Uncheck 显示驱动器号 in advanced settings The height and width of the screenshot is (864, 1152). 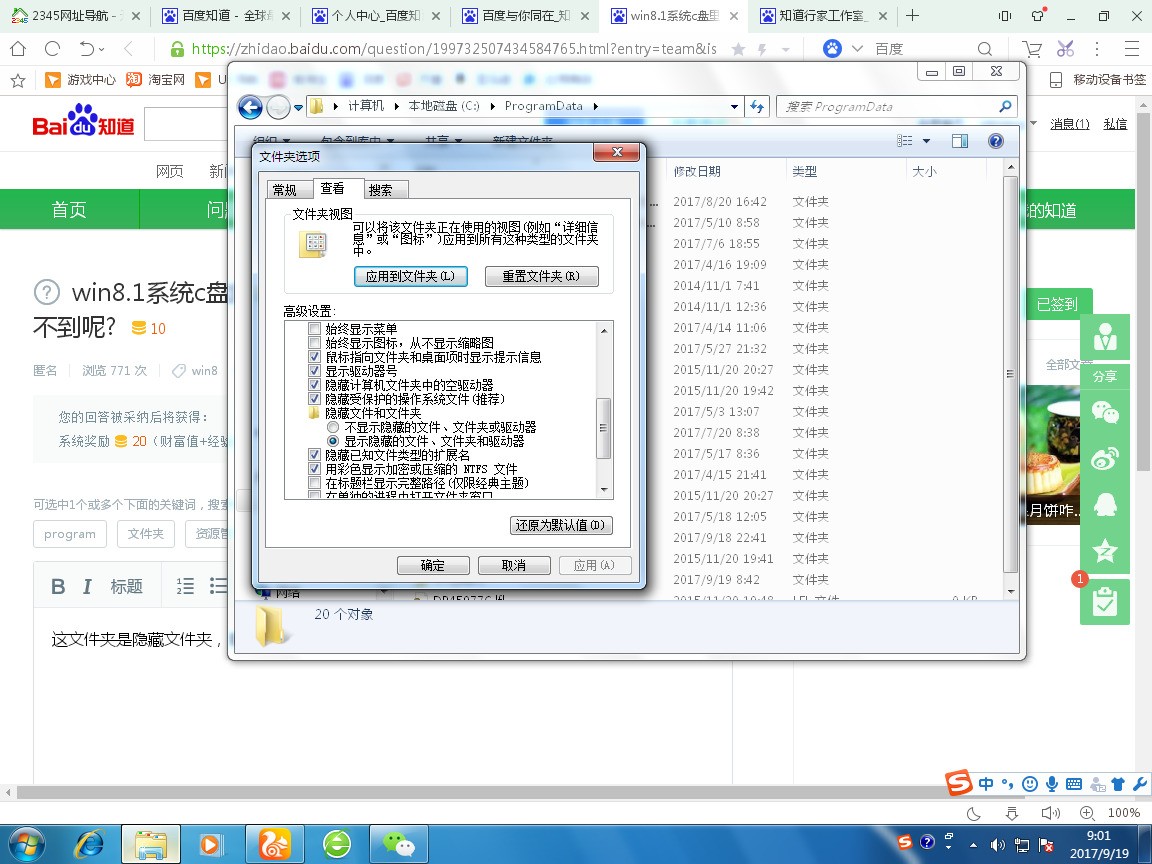pyautogui.click(x=315, y=370)
